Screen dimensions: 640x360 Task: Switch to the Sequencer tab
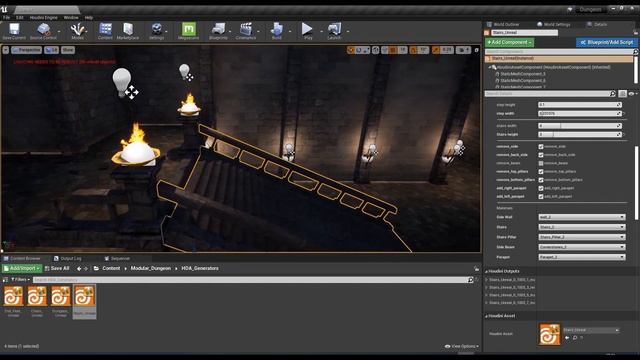(117, 258)
